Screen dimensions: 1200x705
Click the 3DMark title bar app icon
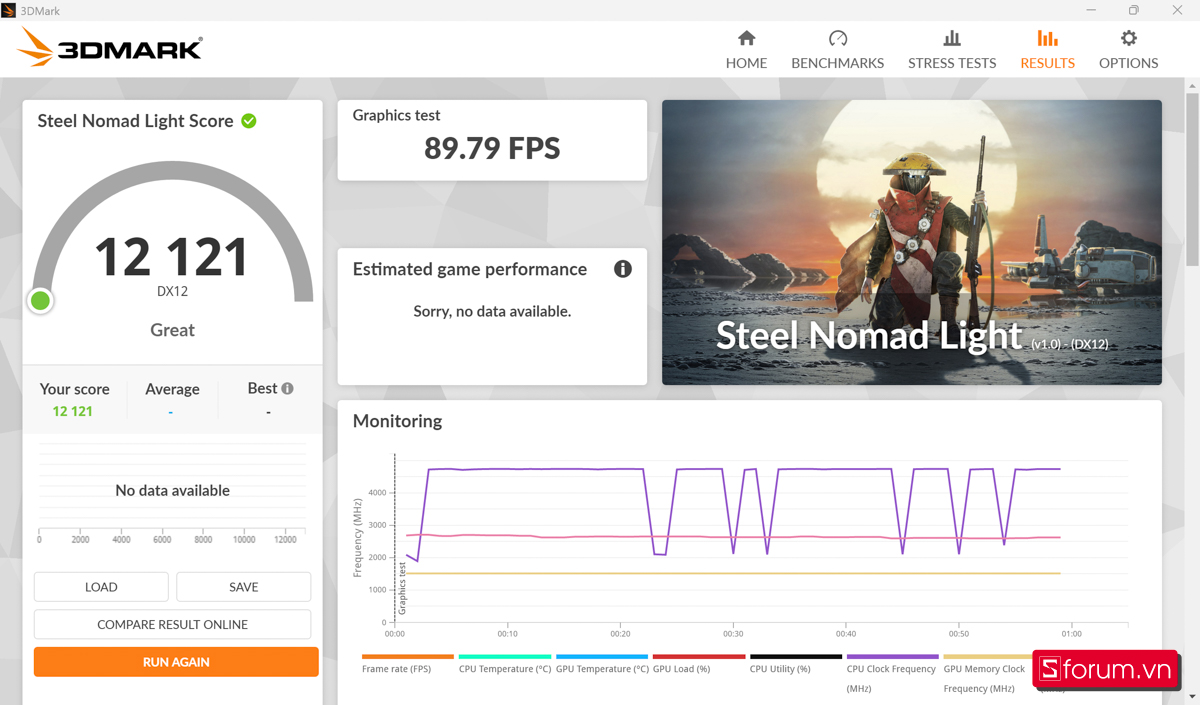9,10
